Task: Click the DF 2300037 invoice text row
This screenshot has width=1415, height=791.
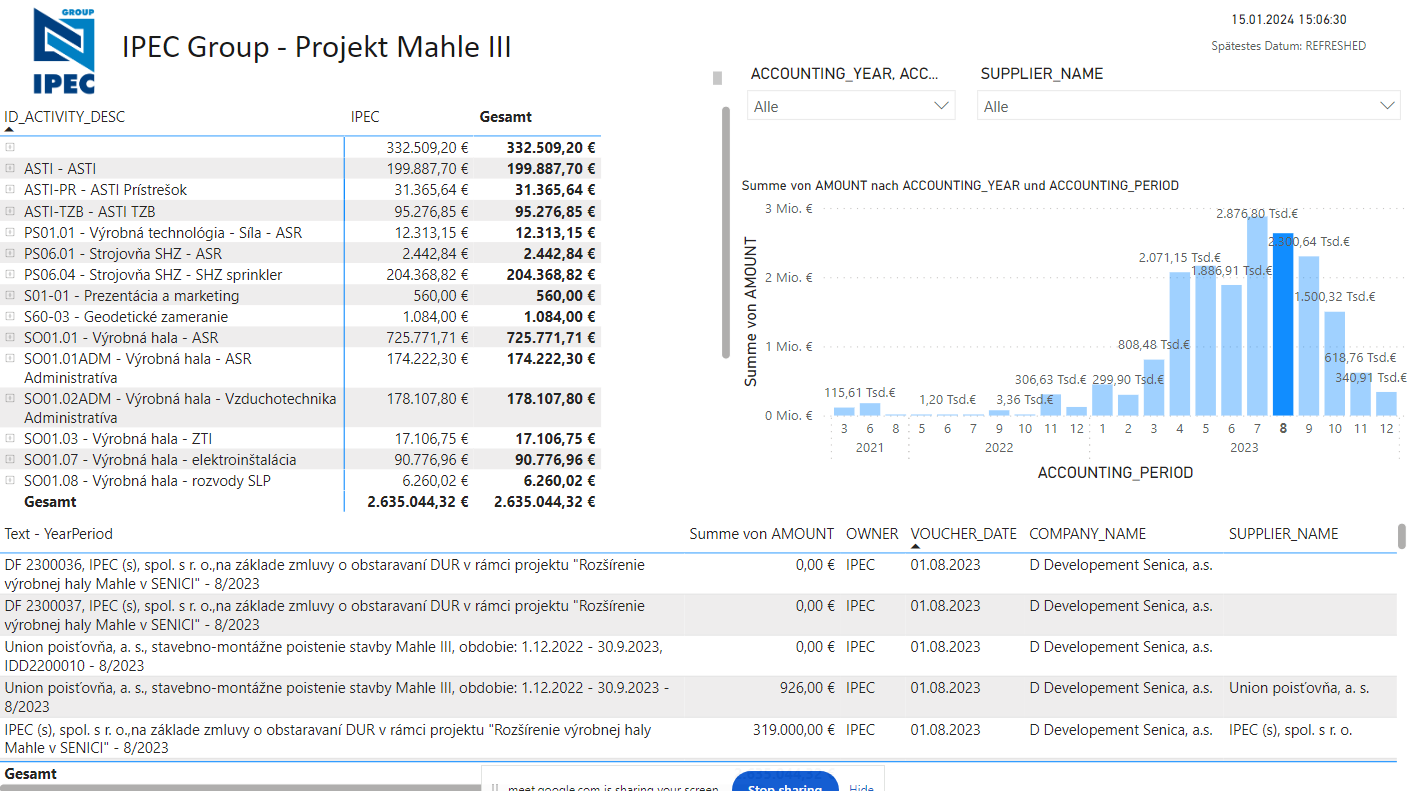Action: click(325, 615)
